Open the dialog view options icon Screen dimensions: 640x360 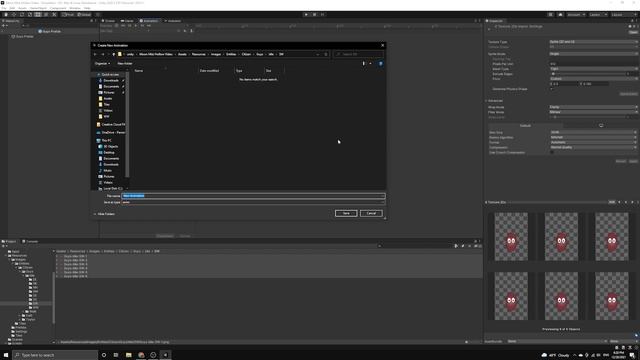pos(364,63)
